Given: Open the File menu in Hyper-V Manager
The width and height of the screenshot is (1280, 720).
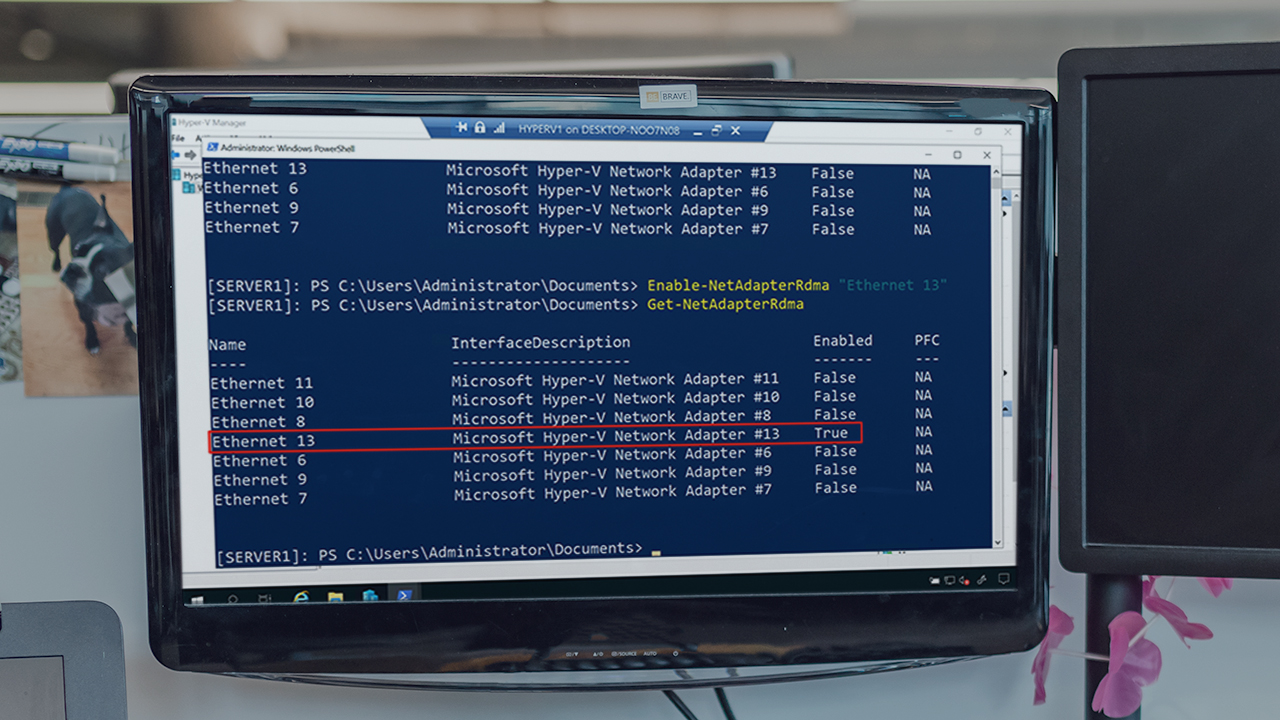Looking at the screenshot, I should pos(177,137).
